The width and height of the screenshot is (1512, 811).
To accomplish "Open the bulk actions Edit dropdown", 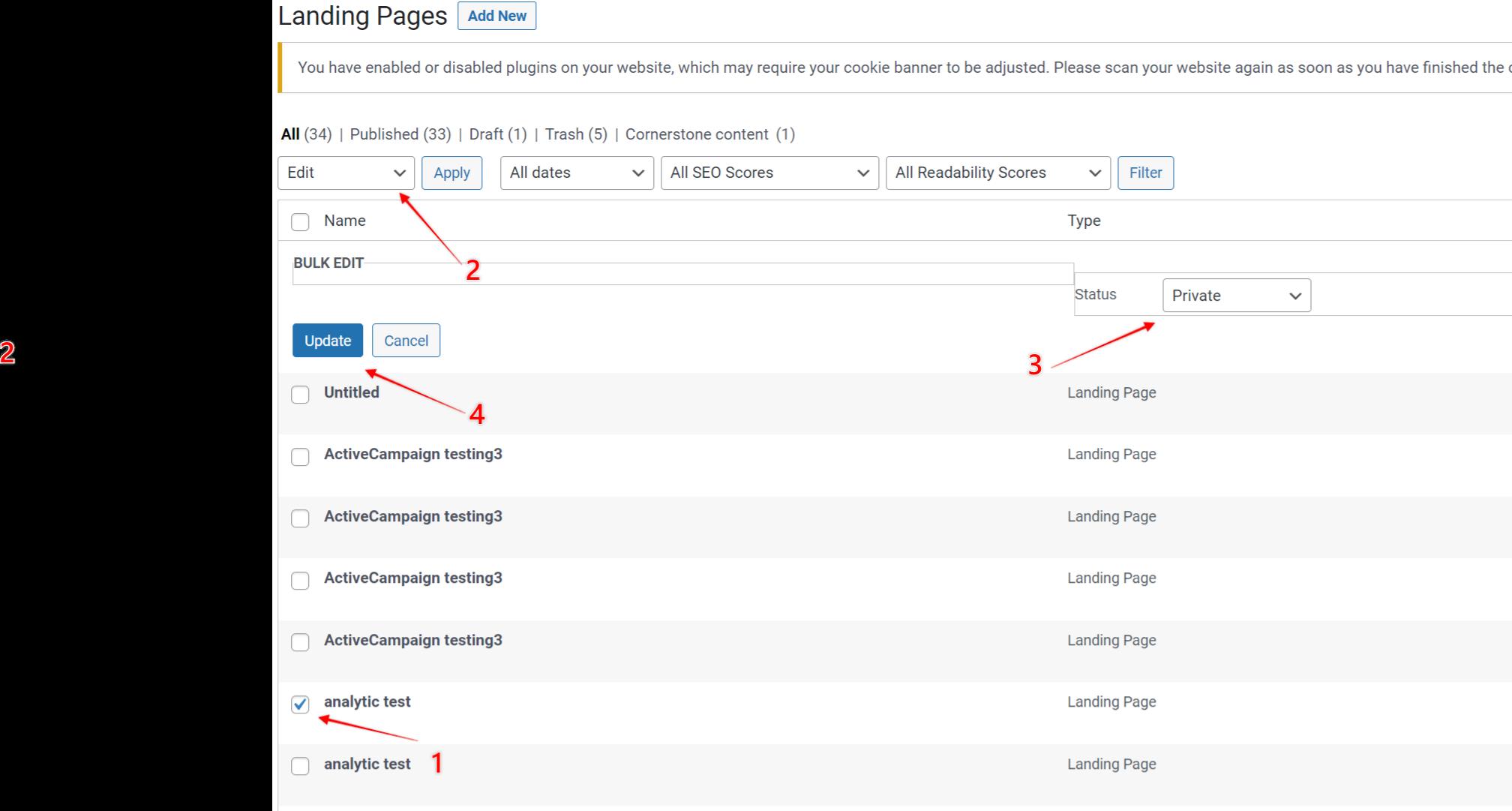I will [x=346, y=173].
